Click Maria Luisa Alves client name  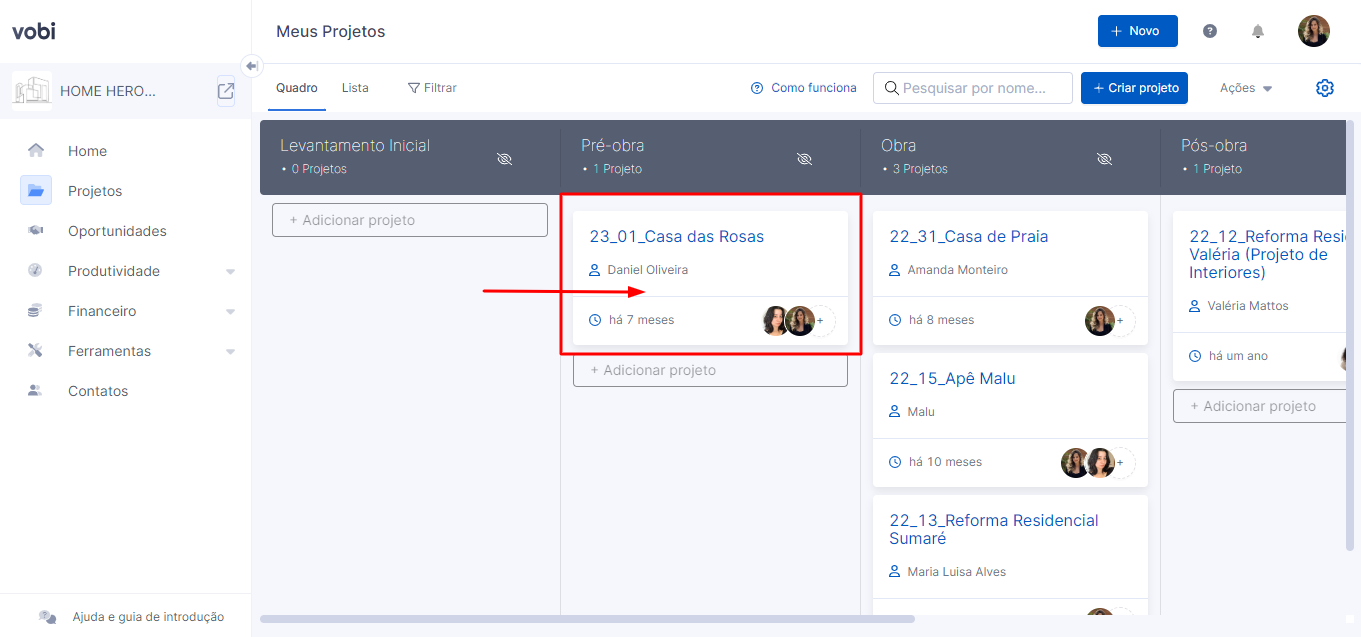(x=957, y=572)
